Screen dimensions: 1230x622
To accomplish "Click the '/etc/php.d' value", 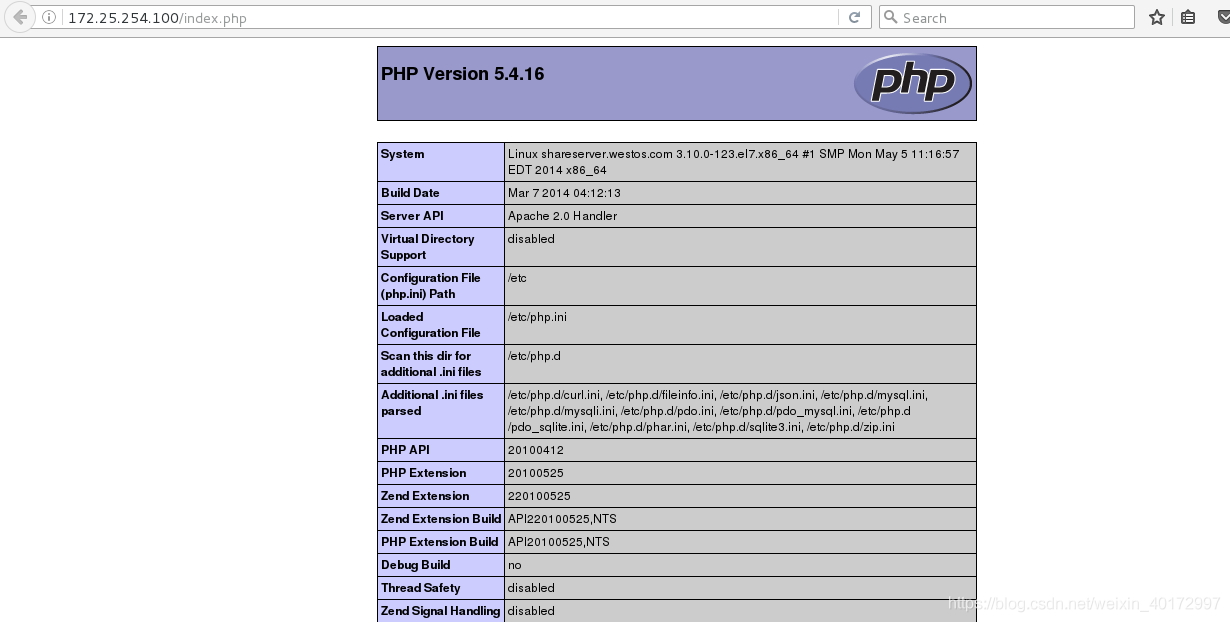I will (535, 356).
